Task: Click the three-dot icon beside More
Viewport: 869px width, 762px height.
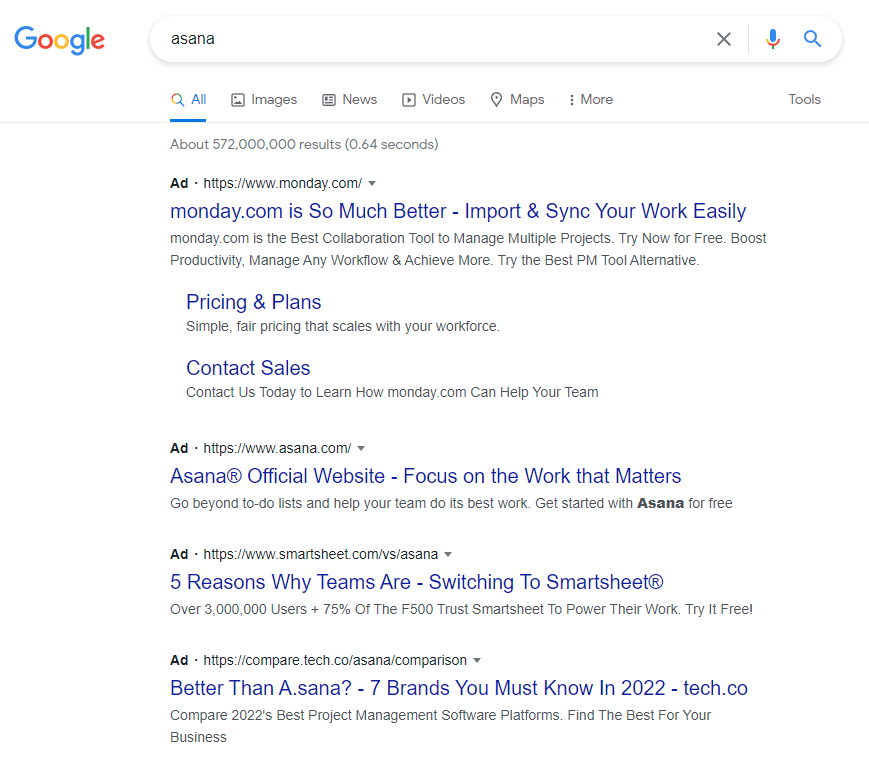Action: coord(571,100)
